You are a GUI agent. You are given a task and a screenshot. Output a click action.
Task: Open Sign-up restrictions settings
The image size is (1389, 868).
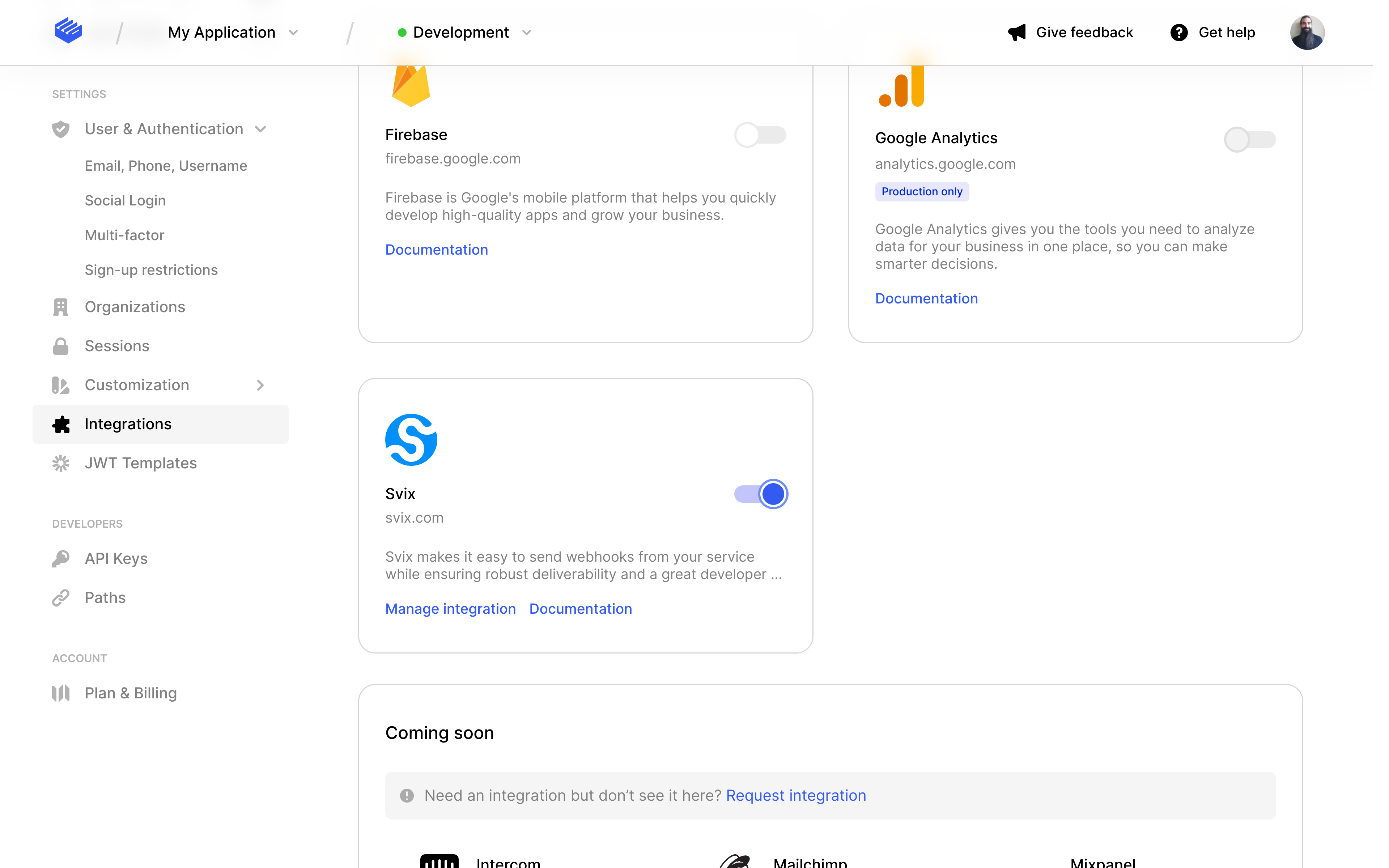(x=151, y=270)
